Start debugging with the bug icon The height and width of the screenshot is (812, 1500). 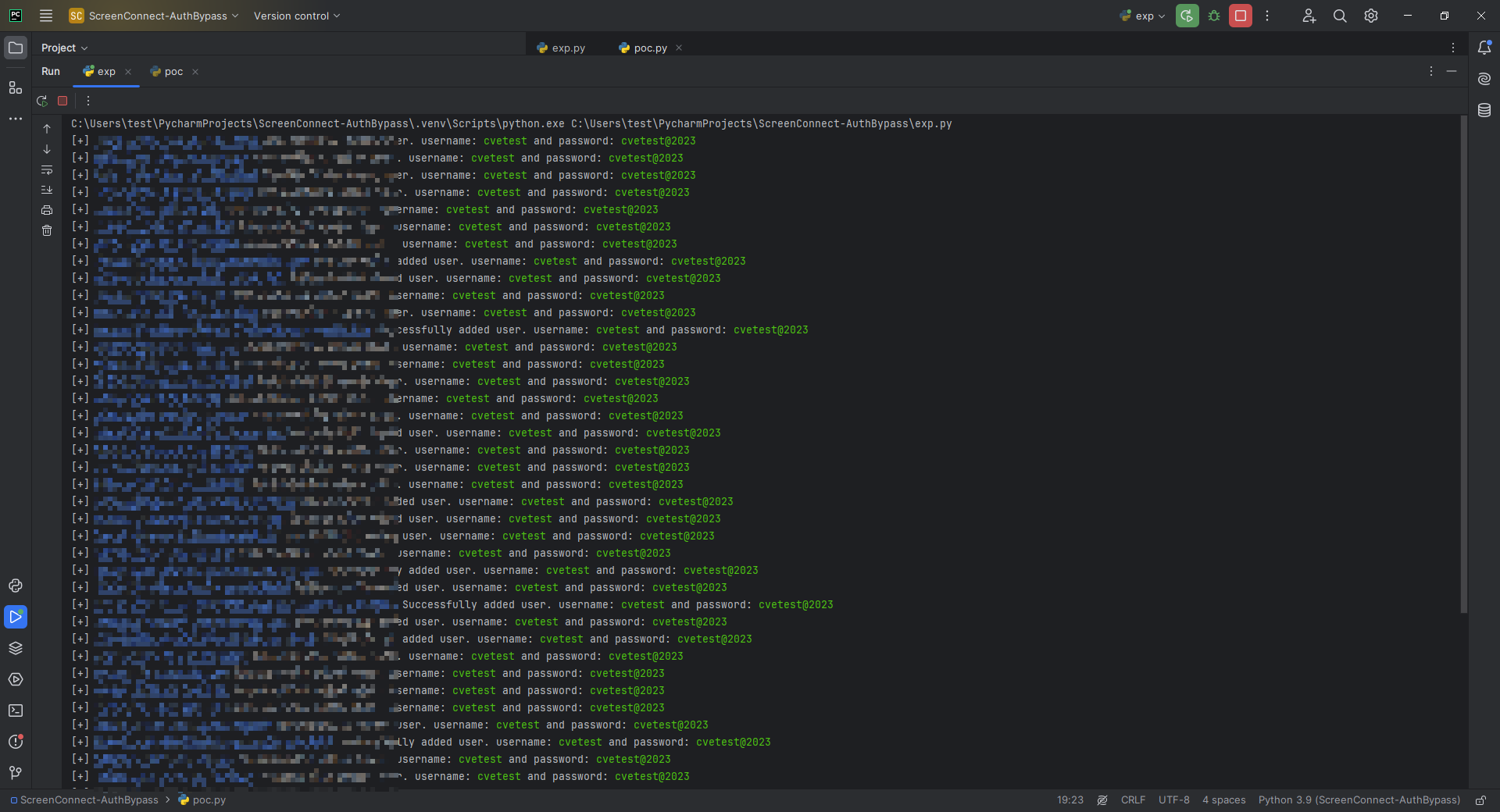1214,16
